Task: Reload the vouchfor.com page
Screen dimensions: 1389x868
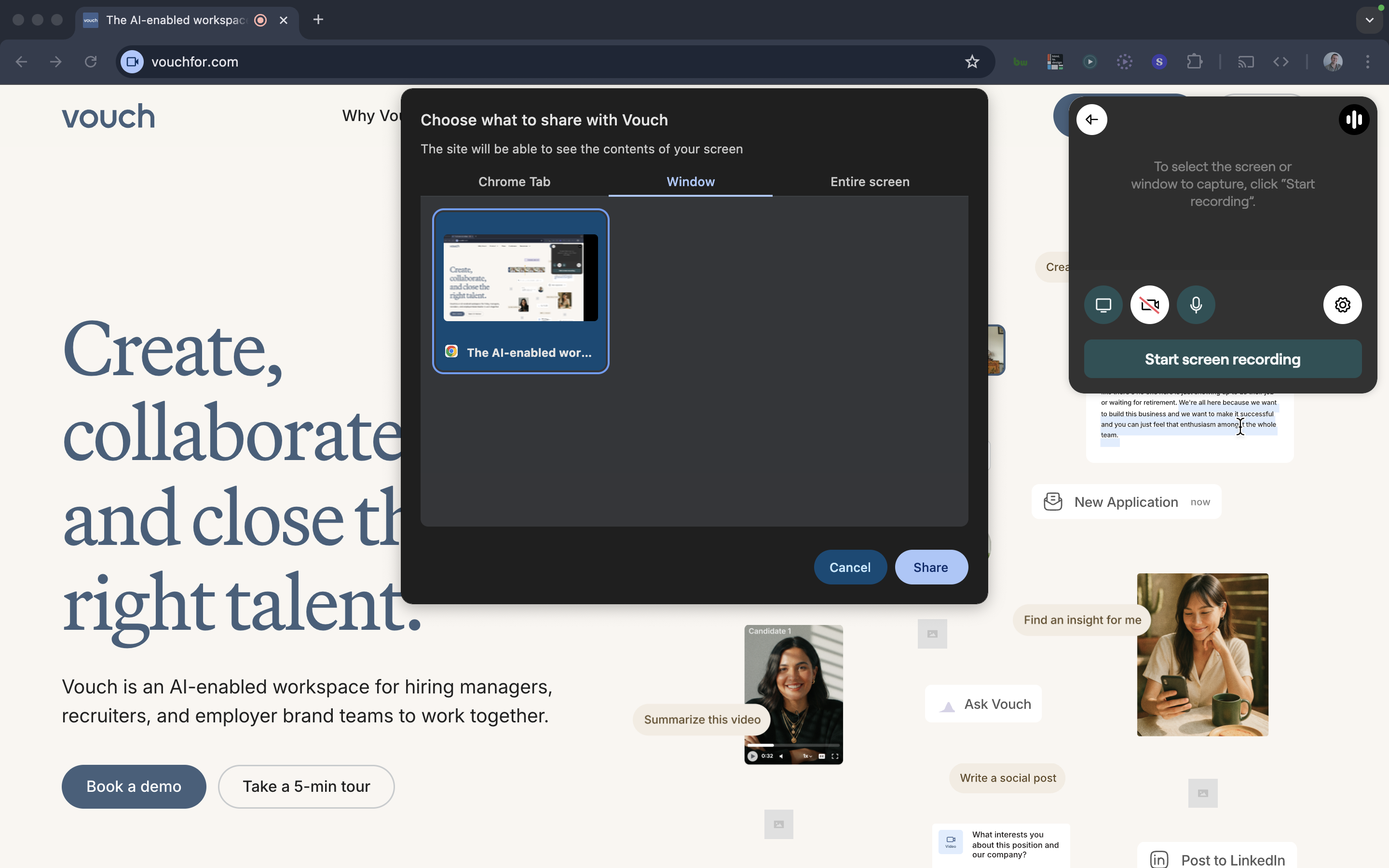Action: [91, 61]
